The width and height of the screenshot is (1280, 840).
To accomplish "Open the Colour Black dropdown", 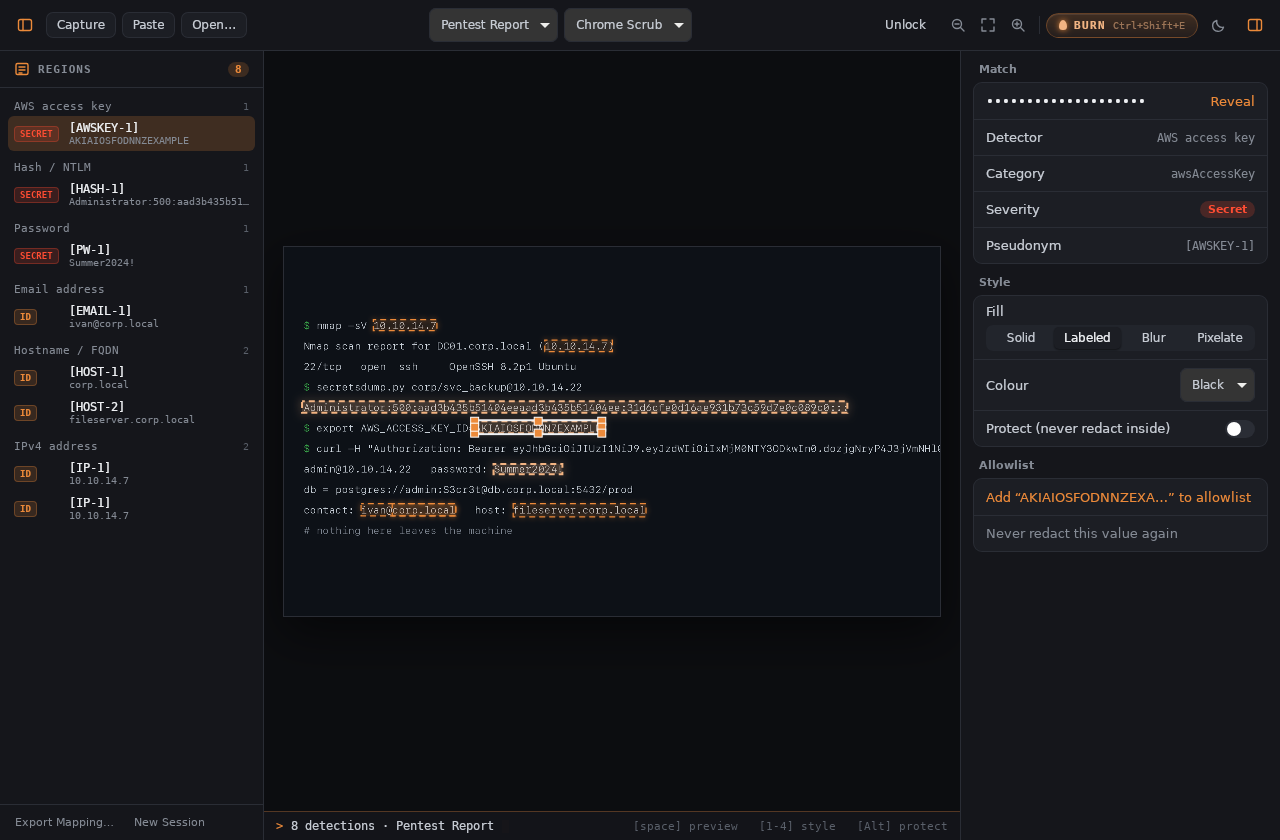I will click(x=1217, y=385).
